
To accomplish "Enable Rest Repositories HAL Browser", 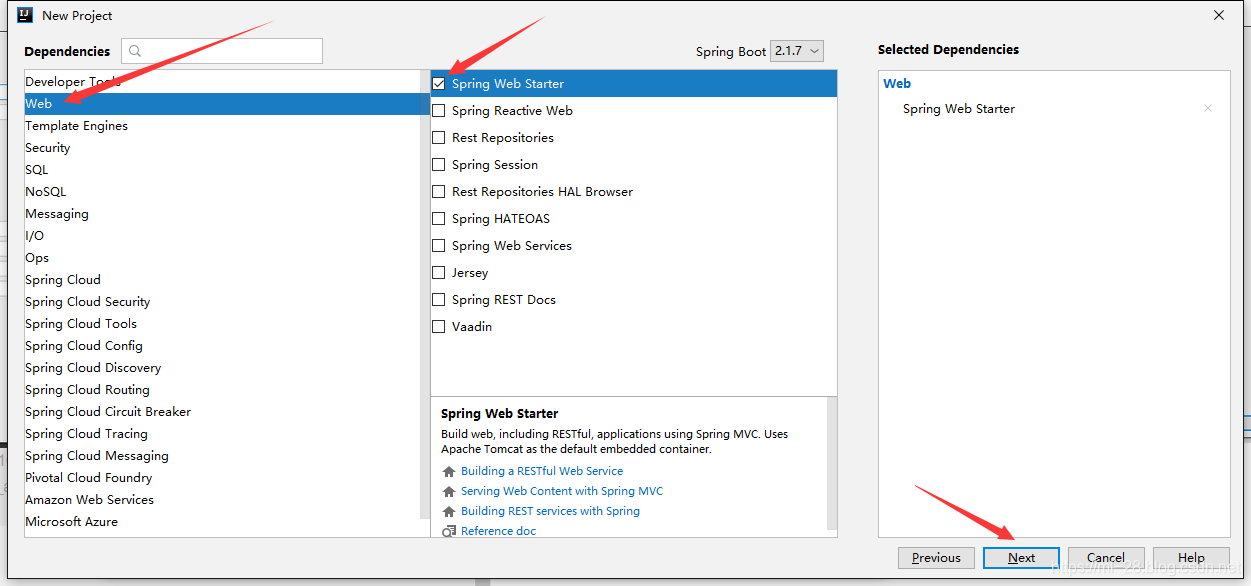I will coord(439,192).
